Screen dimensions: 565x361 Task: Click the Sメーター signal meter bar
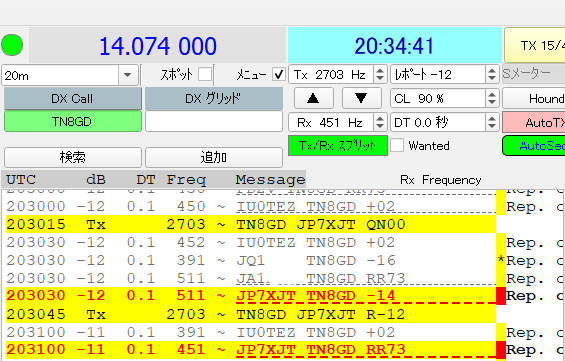click(x=534, y=74)
